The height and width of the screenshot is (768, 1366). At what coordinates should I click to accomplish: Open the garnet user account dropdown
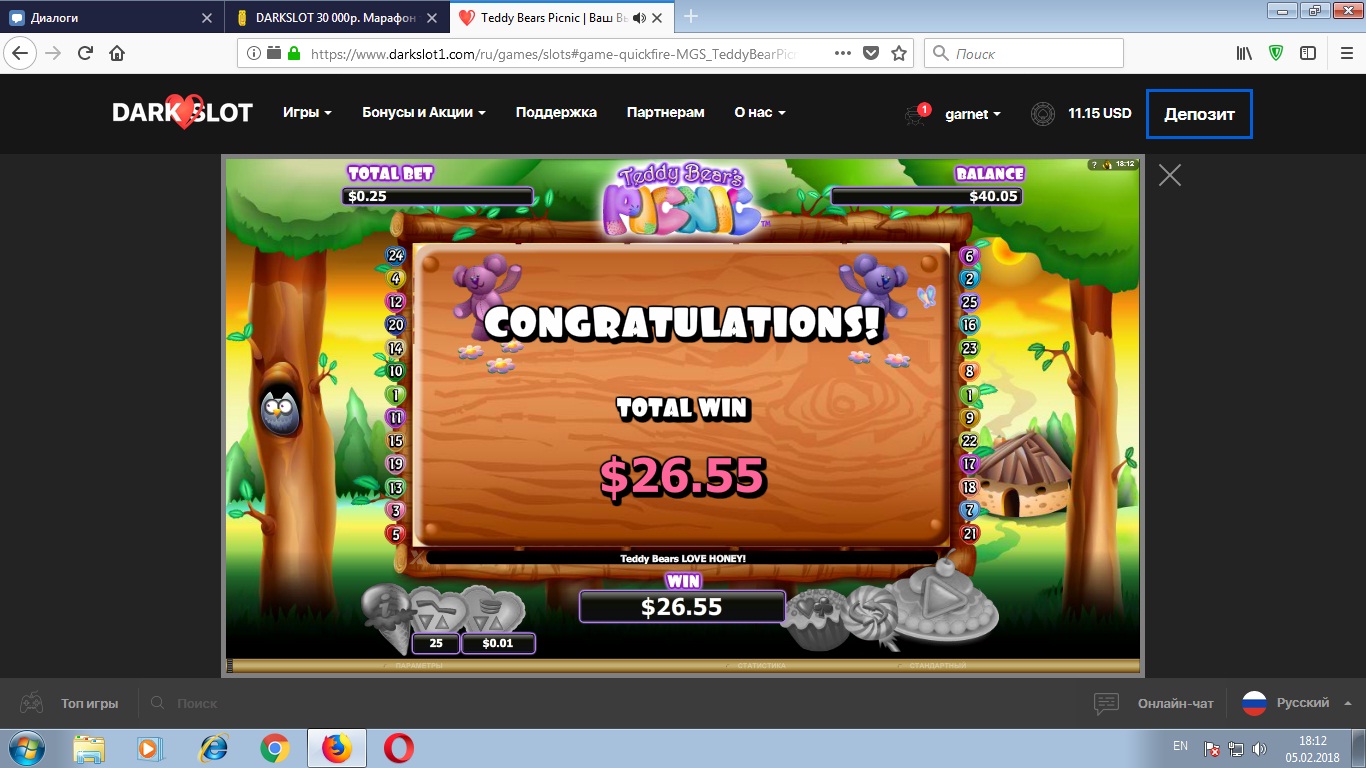973,114
